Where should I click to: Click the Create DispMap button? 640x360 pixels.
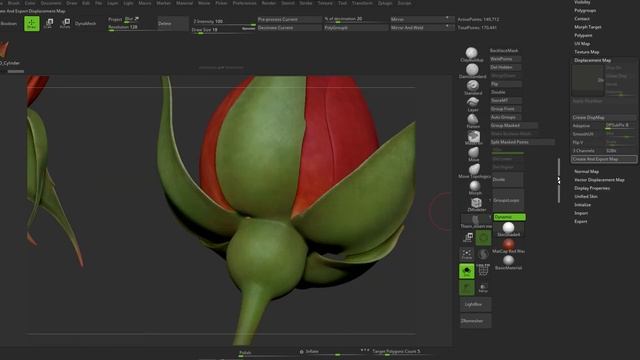click(603, 117)
